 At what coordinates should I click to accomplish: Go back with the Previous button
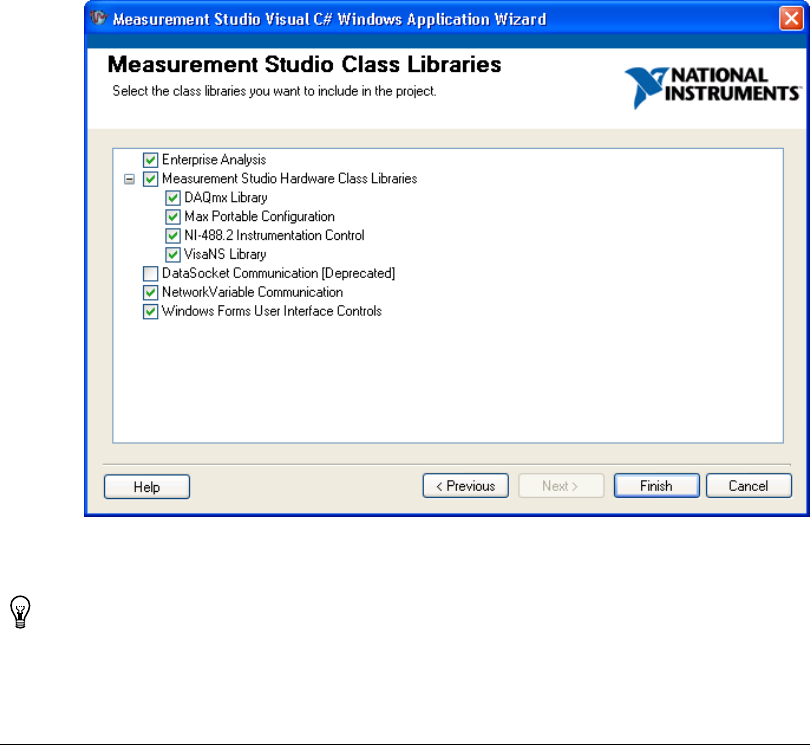[465, 486]
